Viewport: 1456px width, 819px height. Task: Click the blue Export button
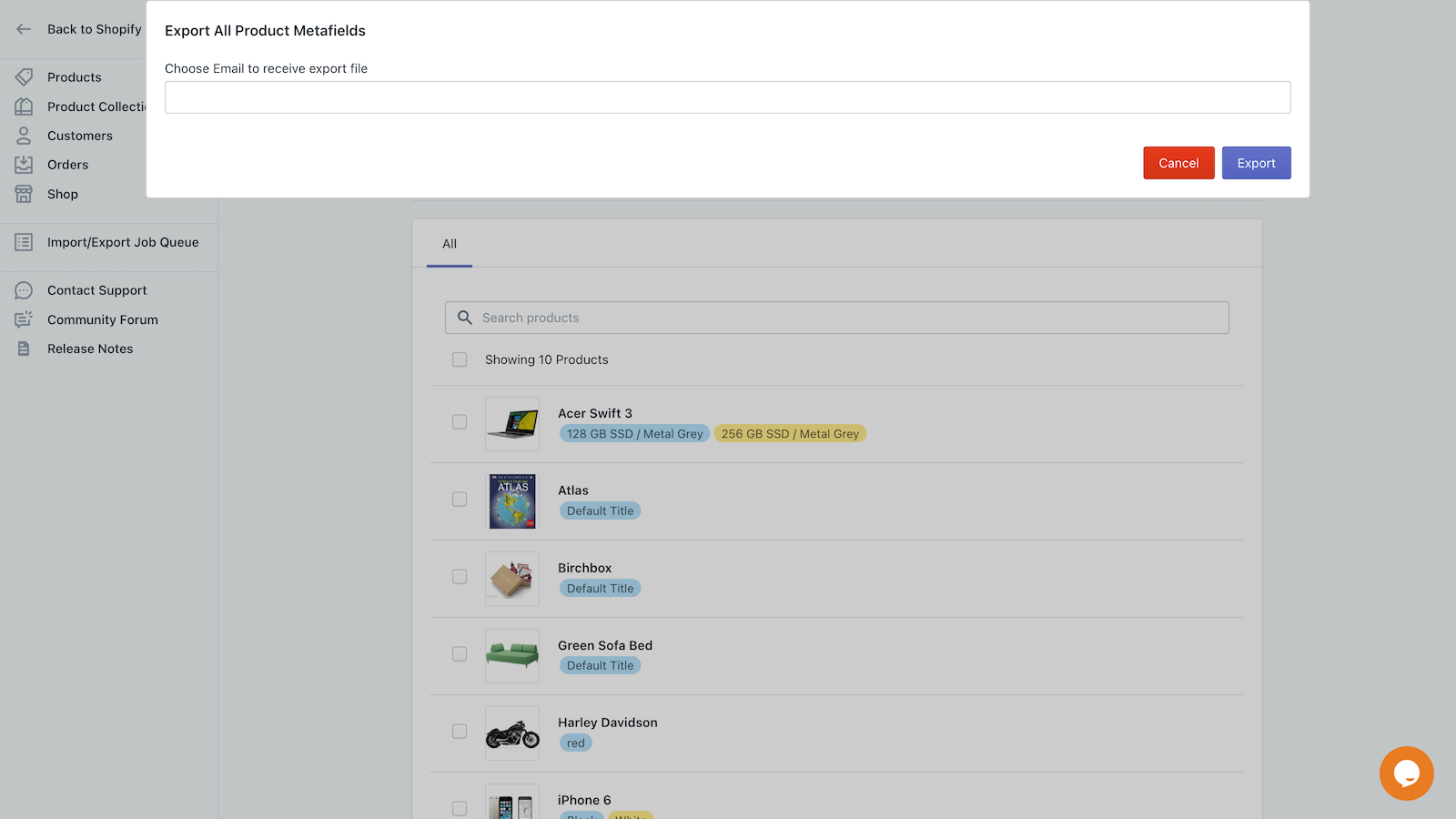pyautogui.click(x=1256, y=163)
